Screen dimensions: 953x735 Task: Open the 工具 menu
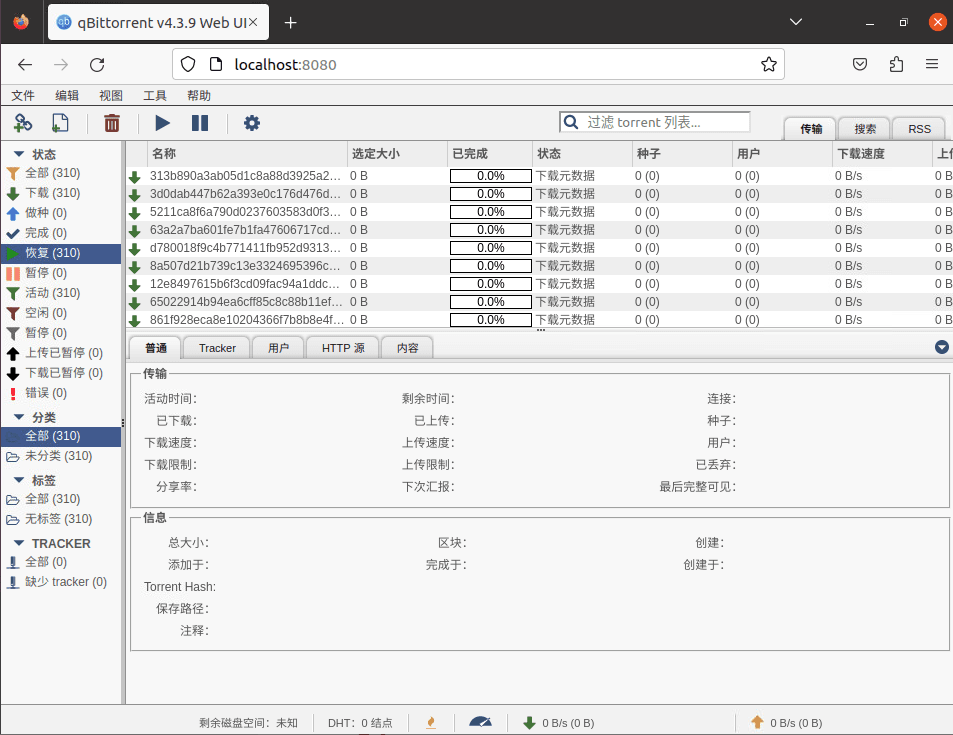tap(154, 95)
